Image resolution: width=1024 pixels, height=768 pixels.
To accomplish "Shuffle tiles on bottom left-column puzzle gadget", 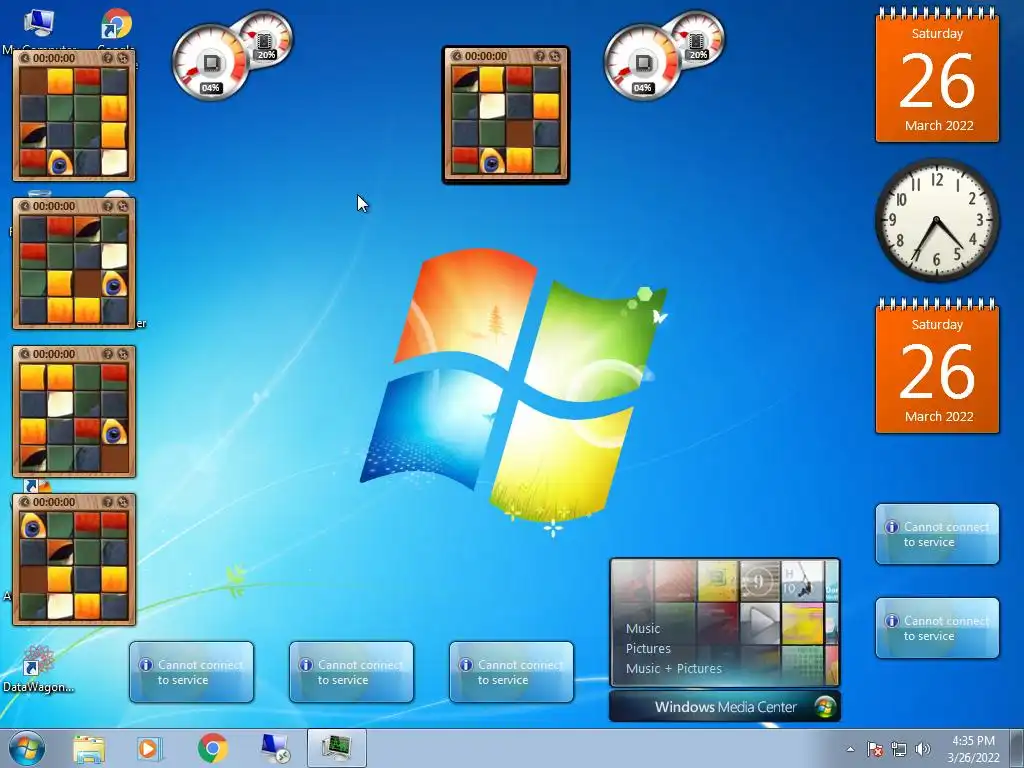I will tap(123, 502).
